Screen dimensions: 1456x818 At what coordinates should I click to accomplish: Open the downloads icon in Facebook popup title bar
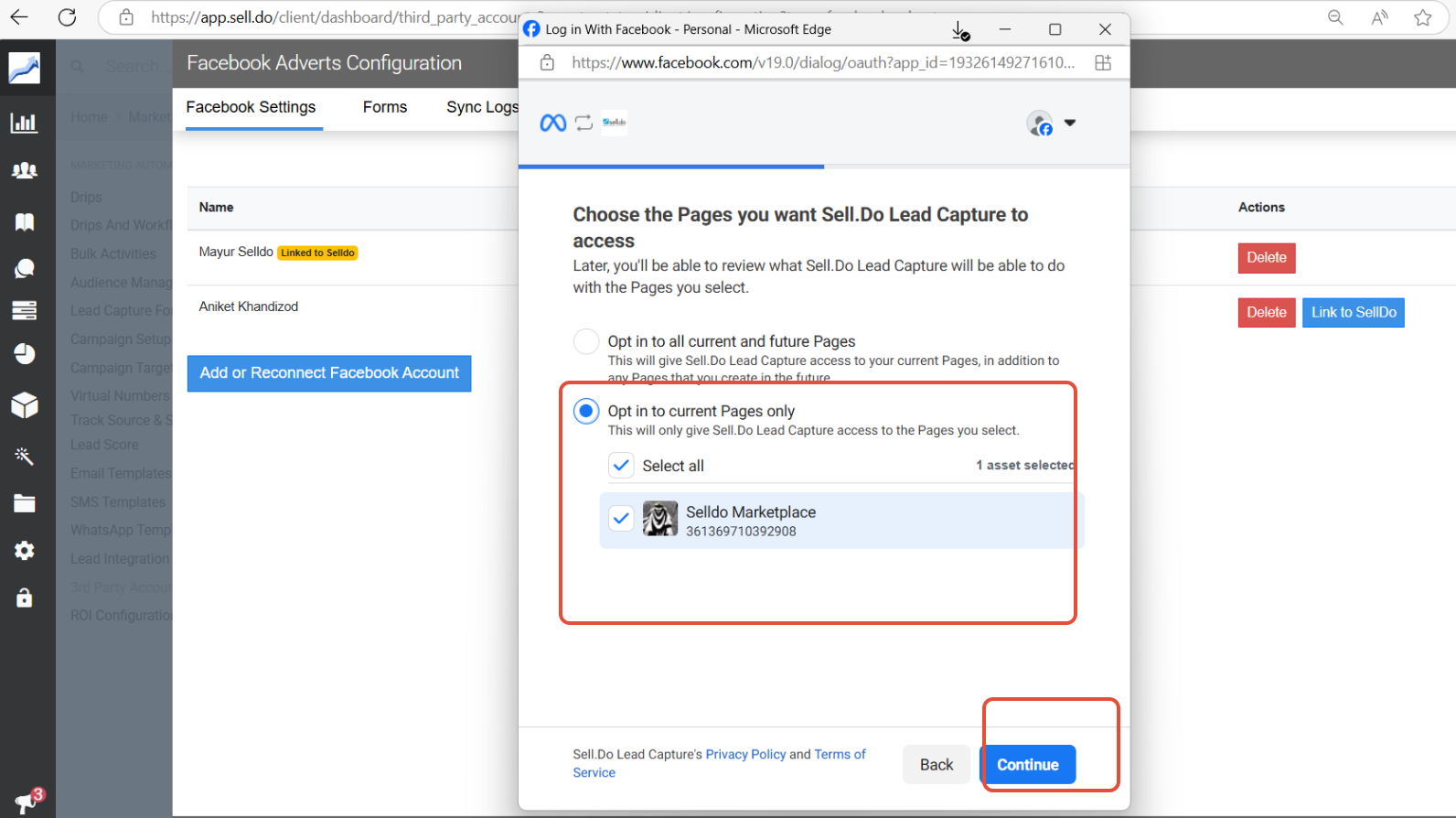pyautogui.click(x=960, y=30)
